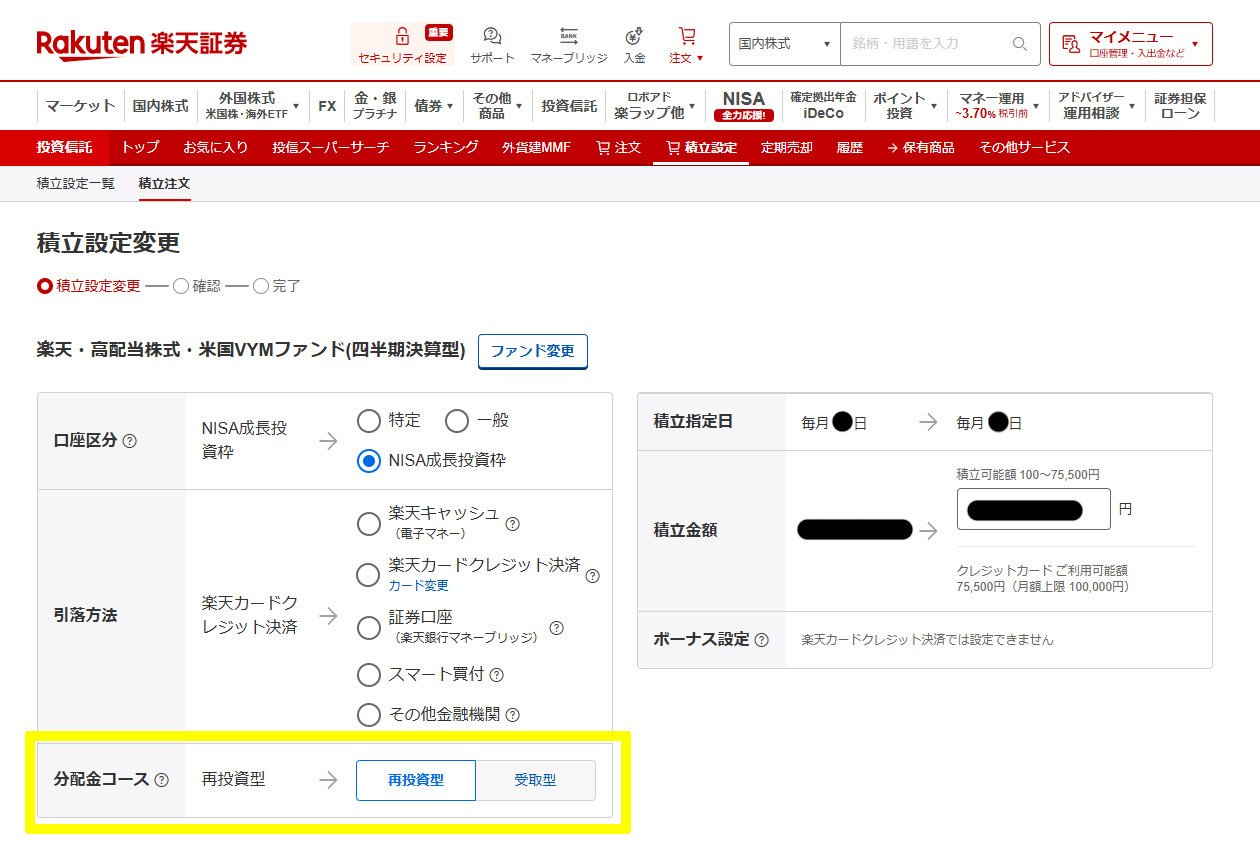
Task: Select 受取型 distribution course button
Action: [x=535, y=780]
